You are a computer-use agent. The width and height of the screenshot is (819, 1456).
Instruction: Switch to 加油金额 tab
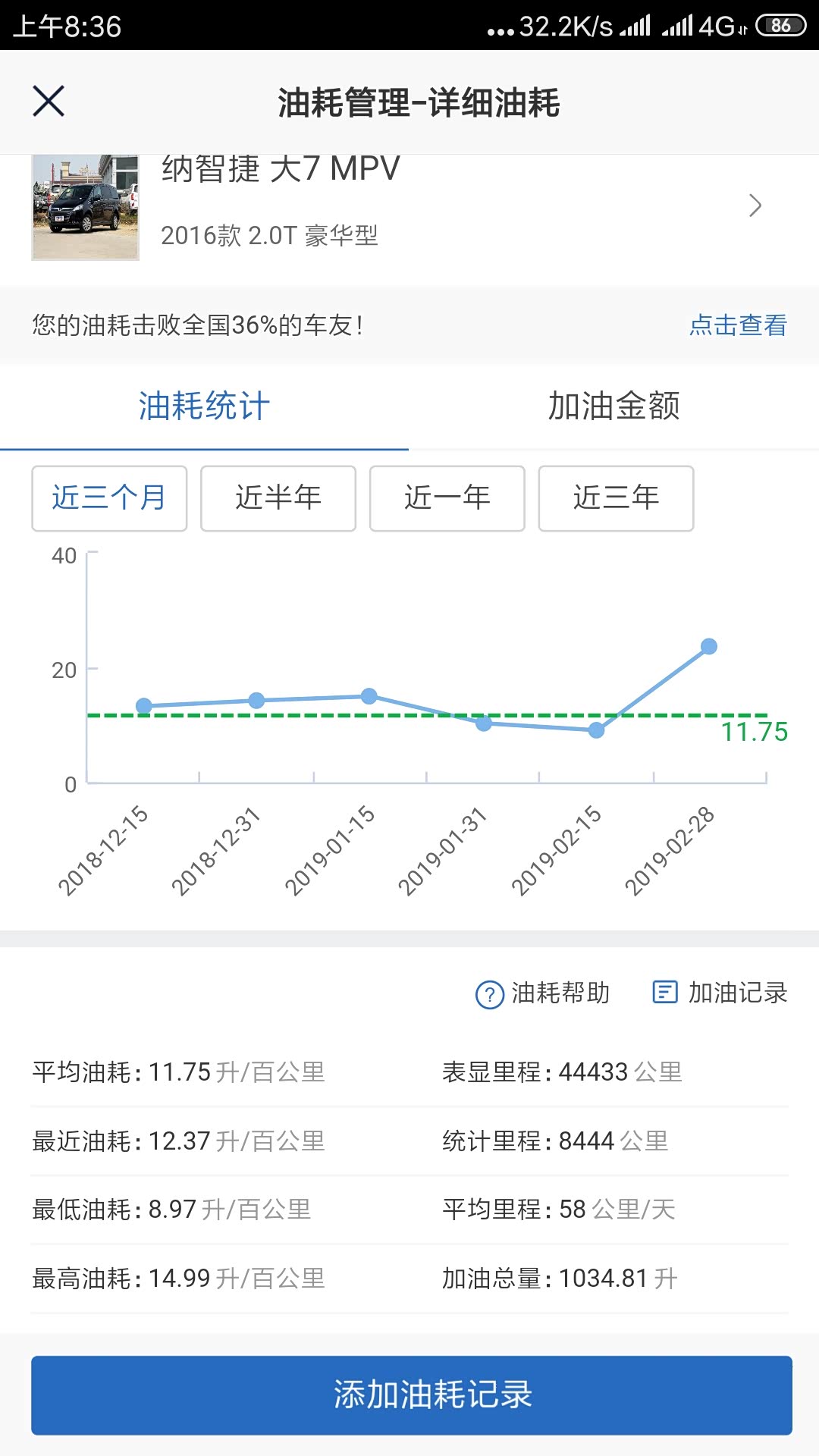[613, 406]
